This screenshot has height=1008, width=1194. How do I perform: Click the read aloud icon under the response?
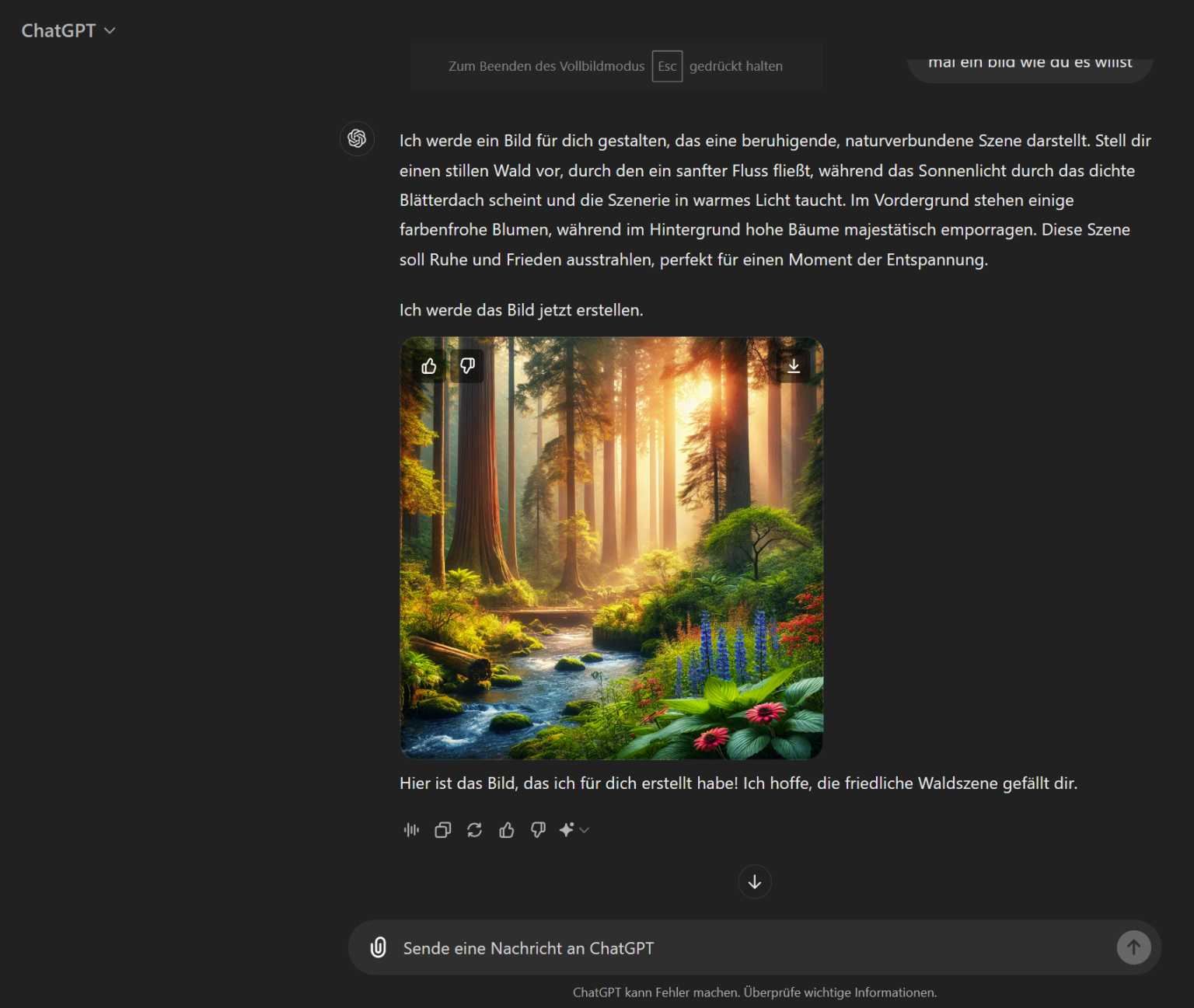click(x=410, y=830)
